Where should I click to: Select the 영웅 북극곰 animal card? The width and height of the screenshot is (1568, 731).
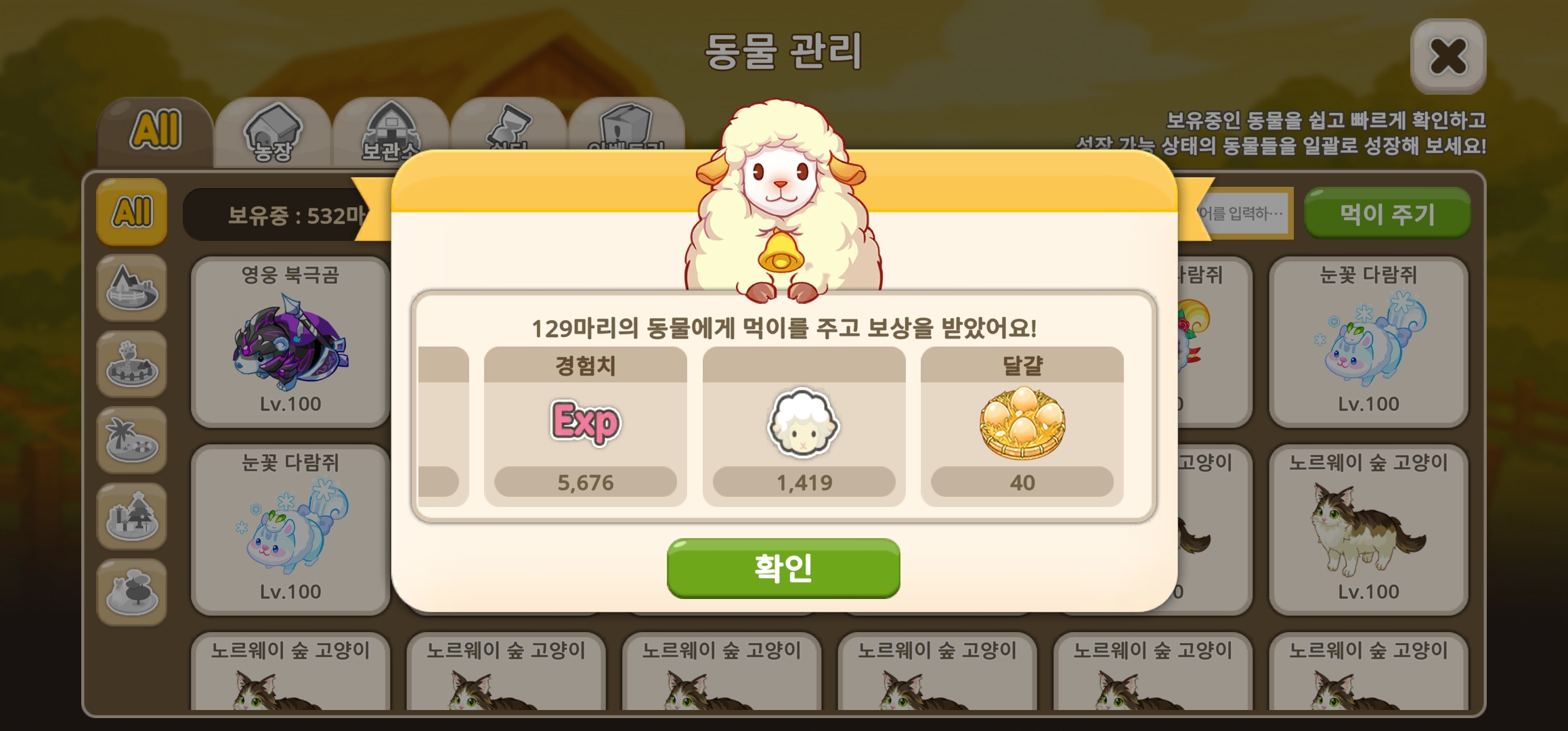click(x=291, y=342)
